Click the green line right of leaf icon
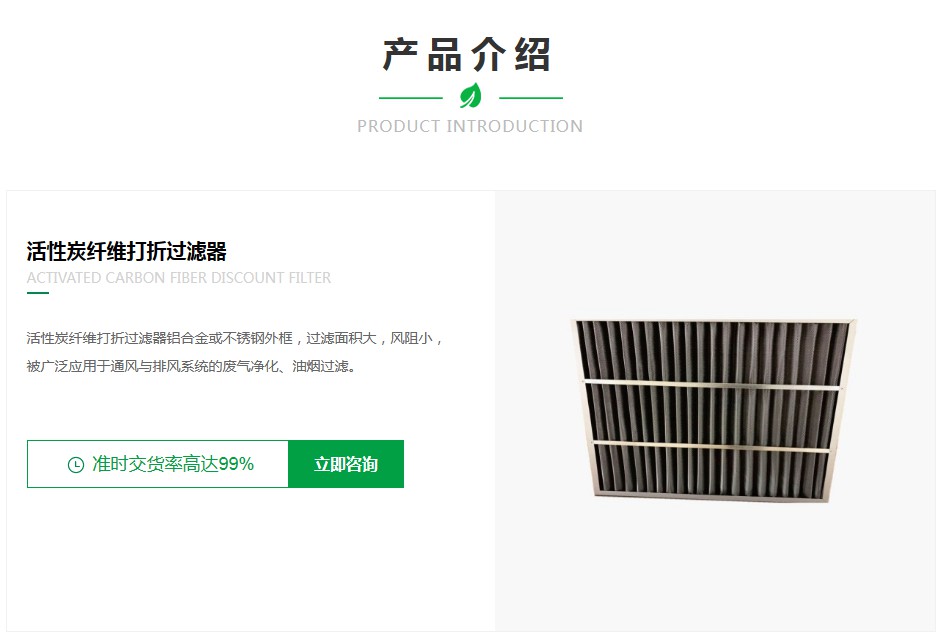 pos(531,97)
